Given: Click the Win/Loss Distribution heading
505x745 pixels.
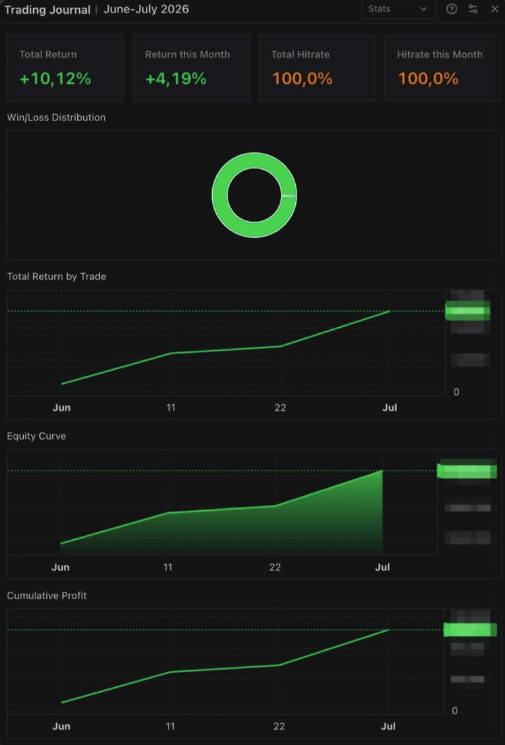Looking at the screenshot, I should (x=57, y=117).
